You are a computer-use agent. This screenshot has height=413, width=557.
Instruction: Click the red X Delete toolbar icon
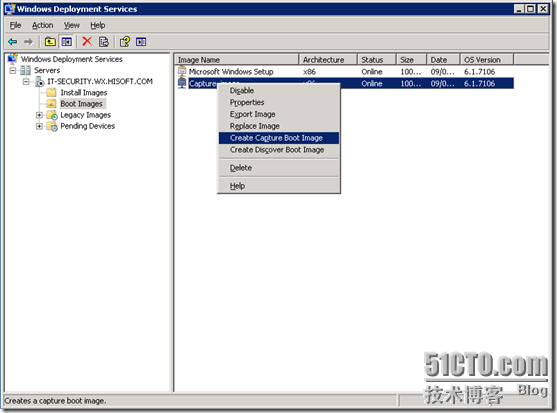point(87,42)
